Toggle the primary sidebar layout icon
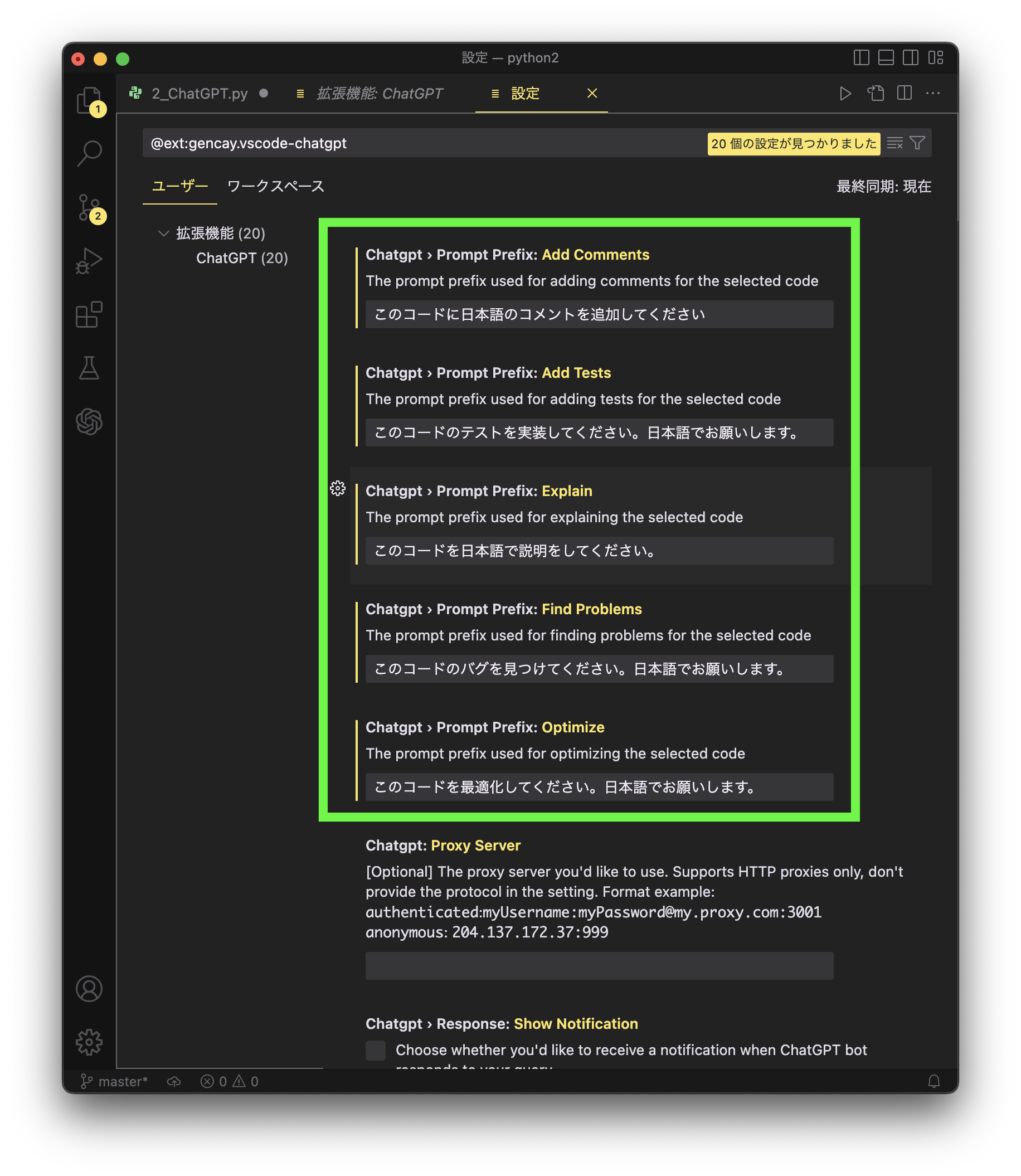 pyautogui.click(x=862, y=57)
